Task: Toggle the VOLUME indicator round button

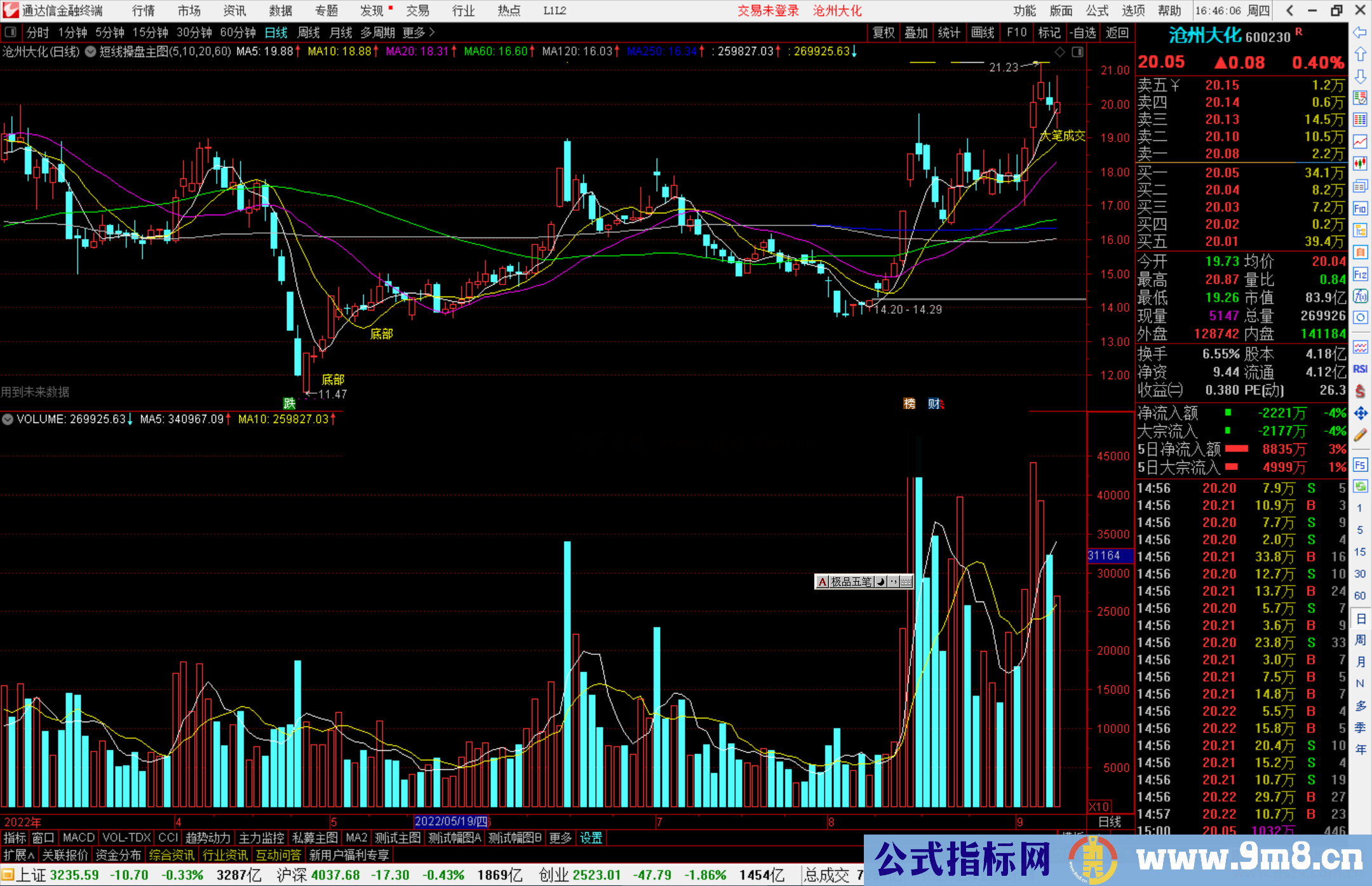Action: tap(8, 419)
